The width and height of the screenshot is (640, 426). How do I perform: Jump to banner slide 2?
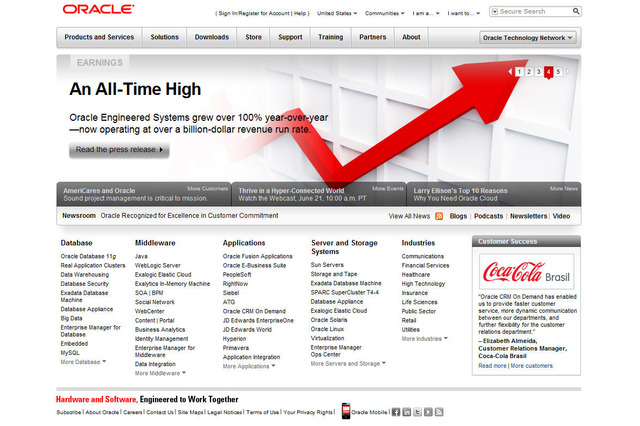click(529, 72)
